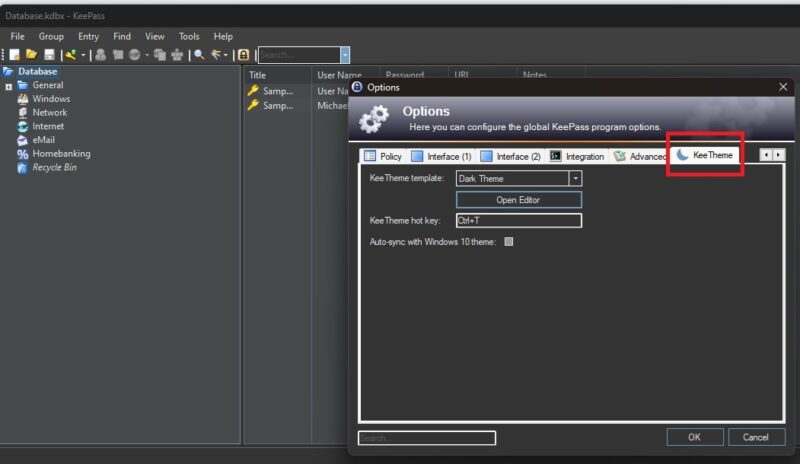Open the Help menu

pyautogui.click(x=223, y=36)
